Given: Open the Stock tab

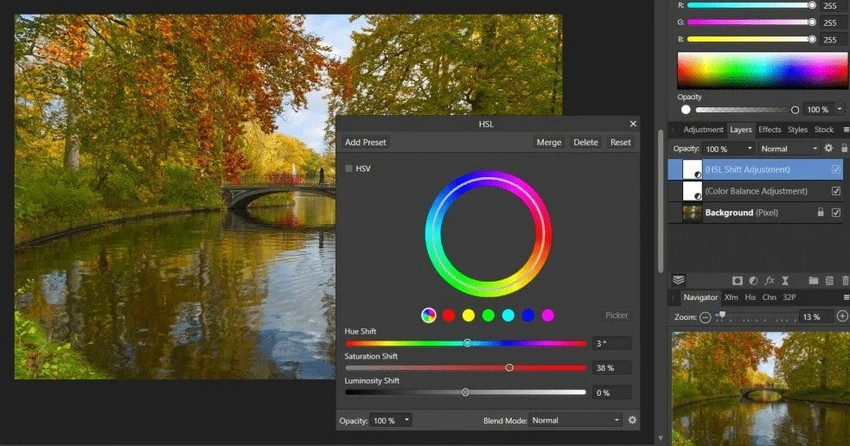Looking at the screenshot, I should (823, 130).
